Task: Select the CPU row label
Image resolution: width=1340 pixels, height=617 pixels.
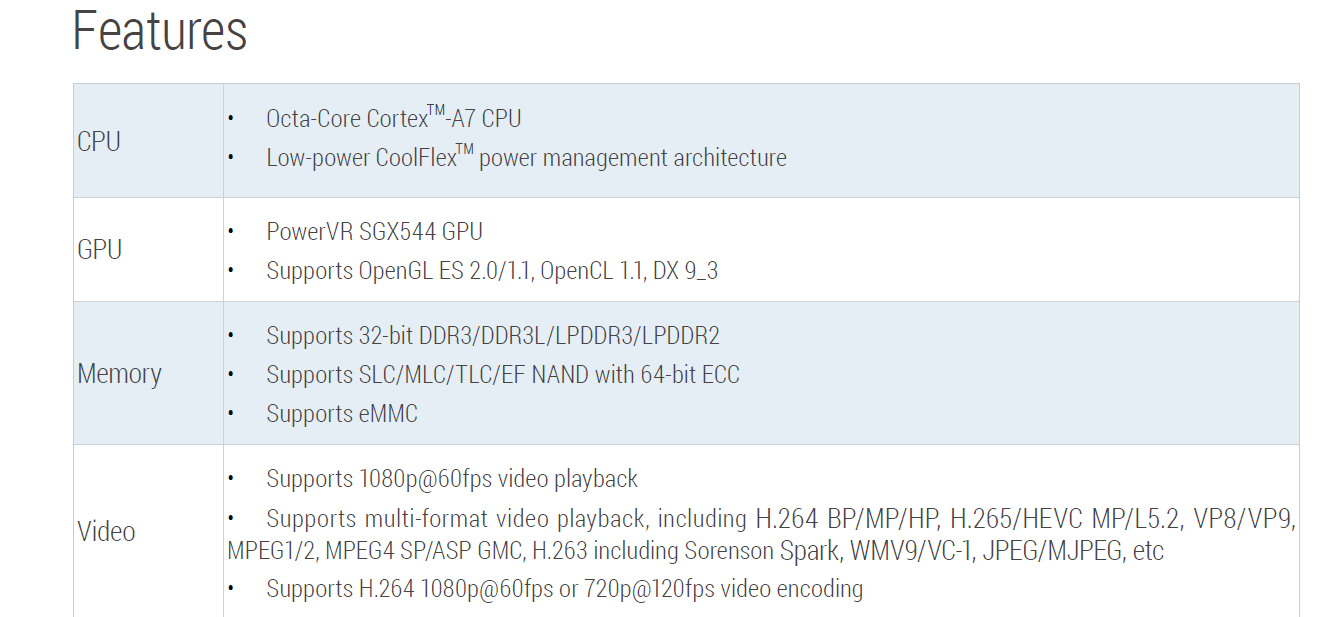Action: click(99, 142)
